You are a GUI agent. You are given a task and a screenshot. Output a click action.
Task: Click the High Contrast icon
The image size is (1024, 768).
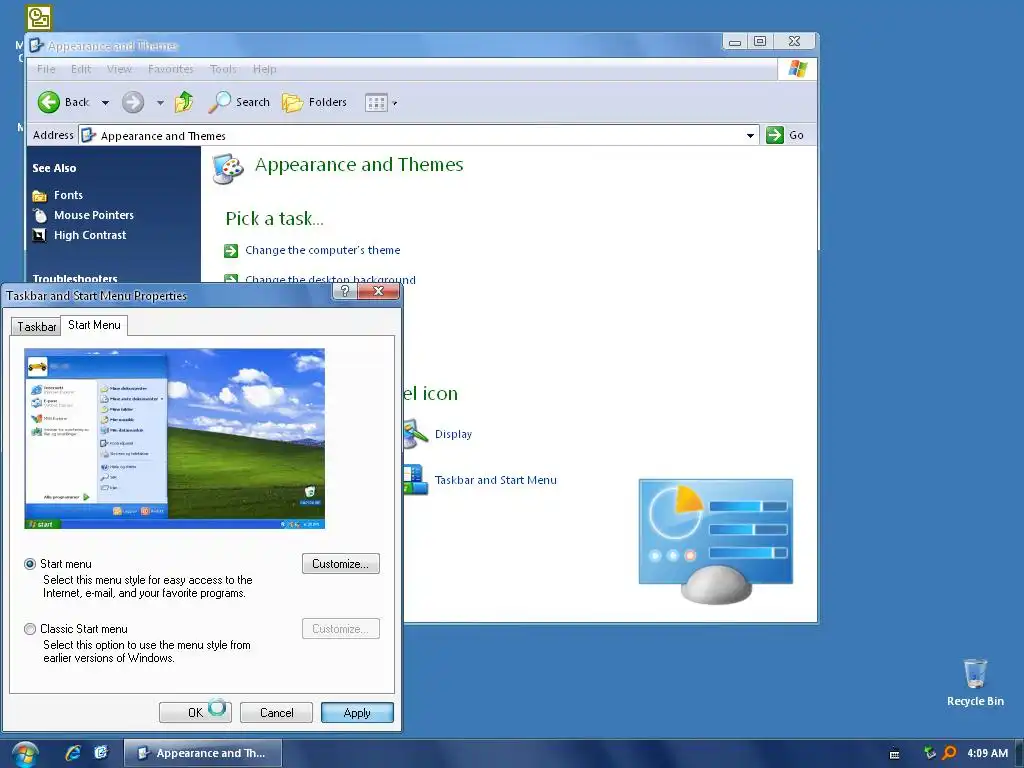40,235
